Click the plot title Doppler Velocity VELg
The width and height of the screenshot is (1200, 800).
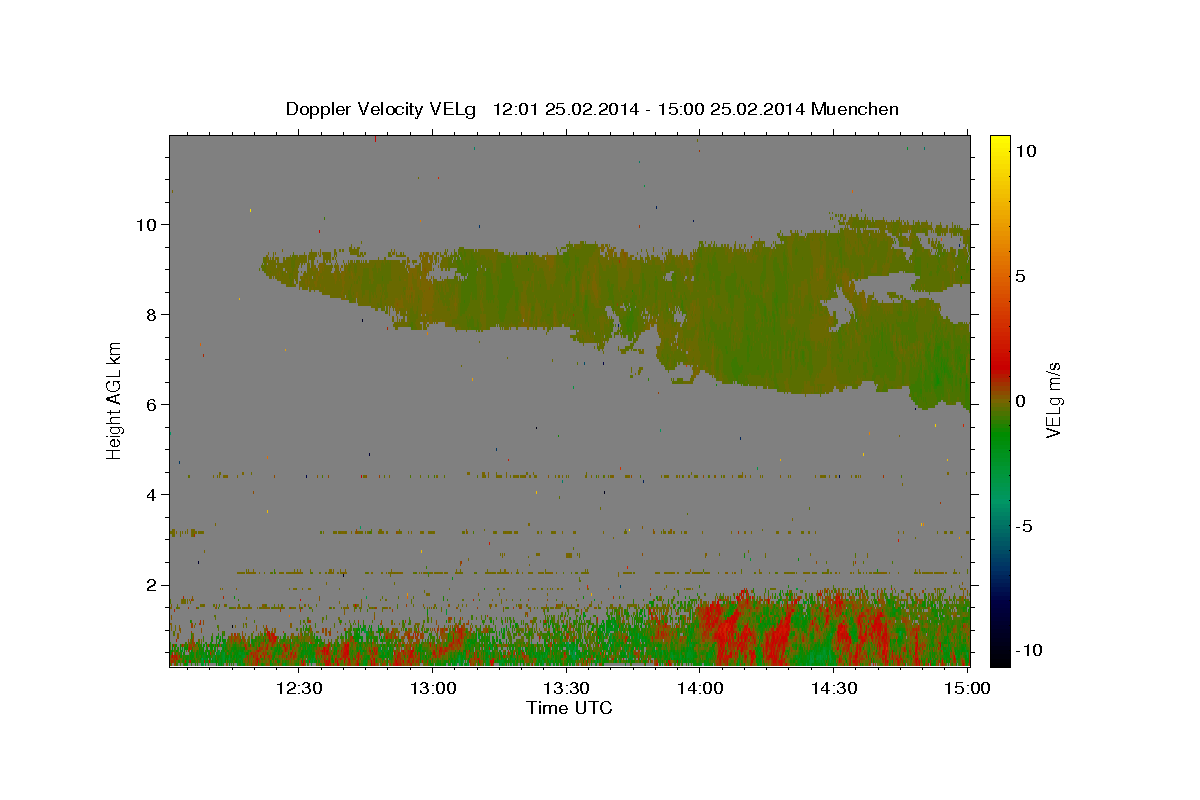coord(592,109)
